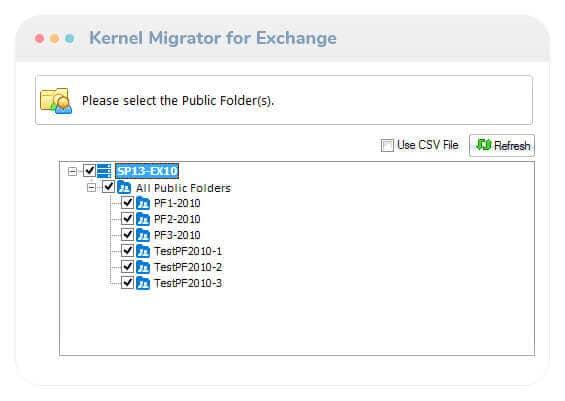This screenshot has width=565, height=401.
Task: Select the SP13-EX10 label
Action: pyautogui.click(x=147, y=171)
